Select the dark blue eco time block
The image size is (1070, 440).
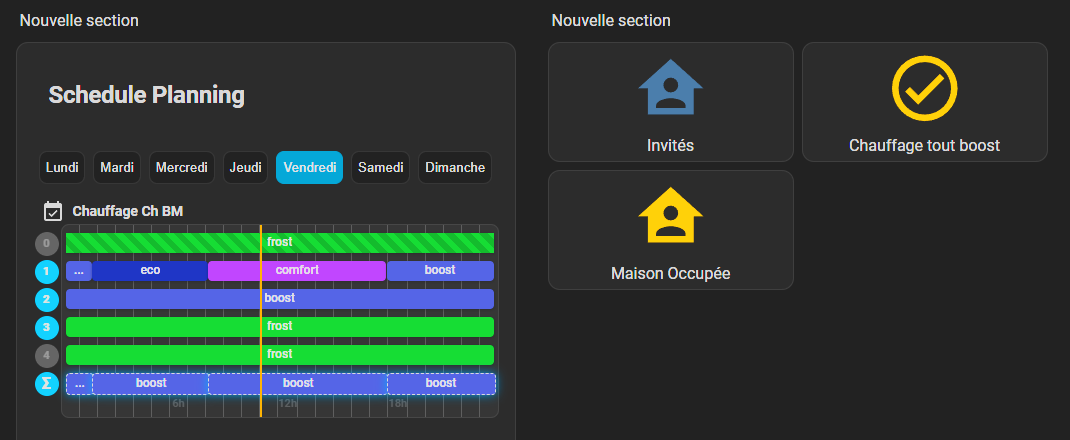coord(150,271)
